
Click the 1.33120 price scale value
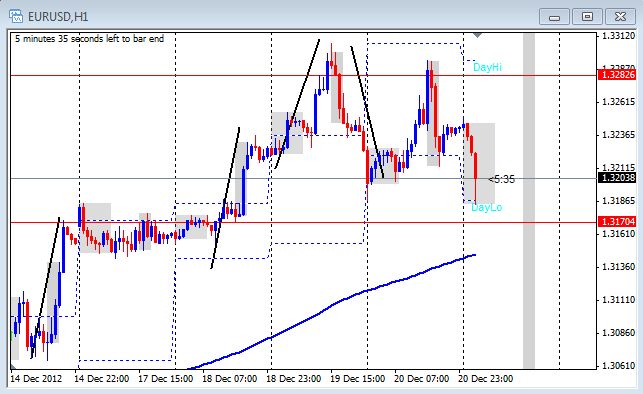tap(618, 36)
